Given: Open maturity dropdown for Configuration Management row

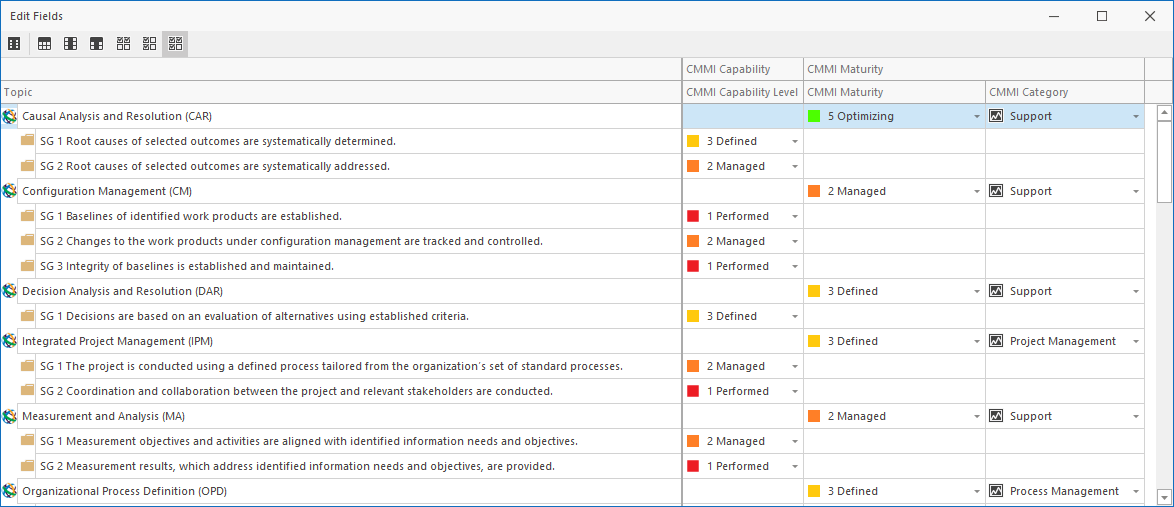Looking at the screenshot, I should pos(976,192).
